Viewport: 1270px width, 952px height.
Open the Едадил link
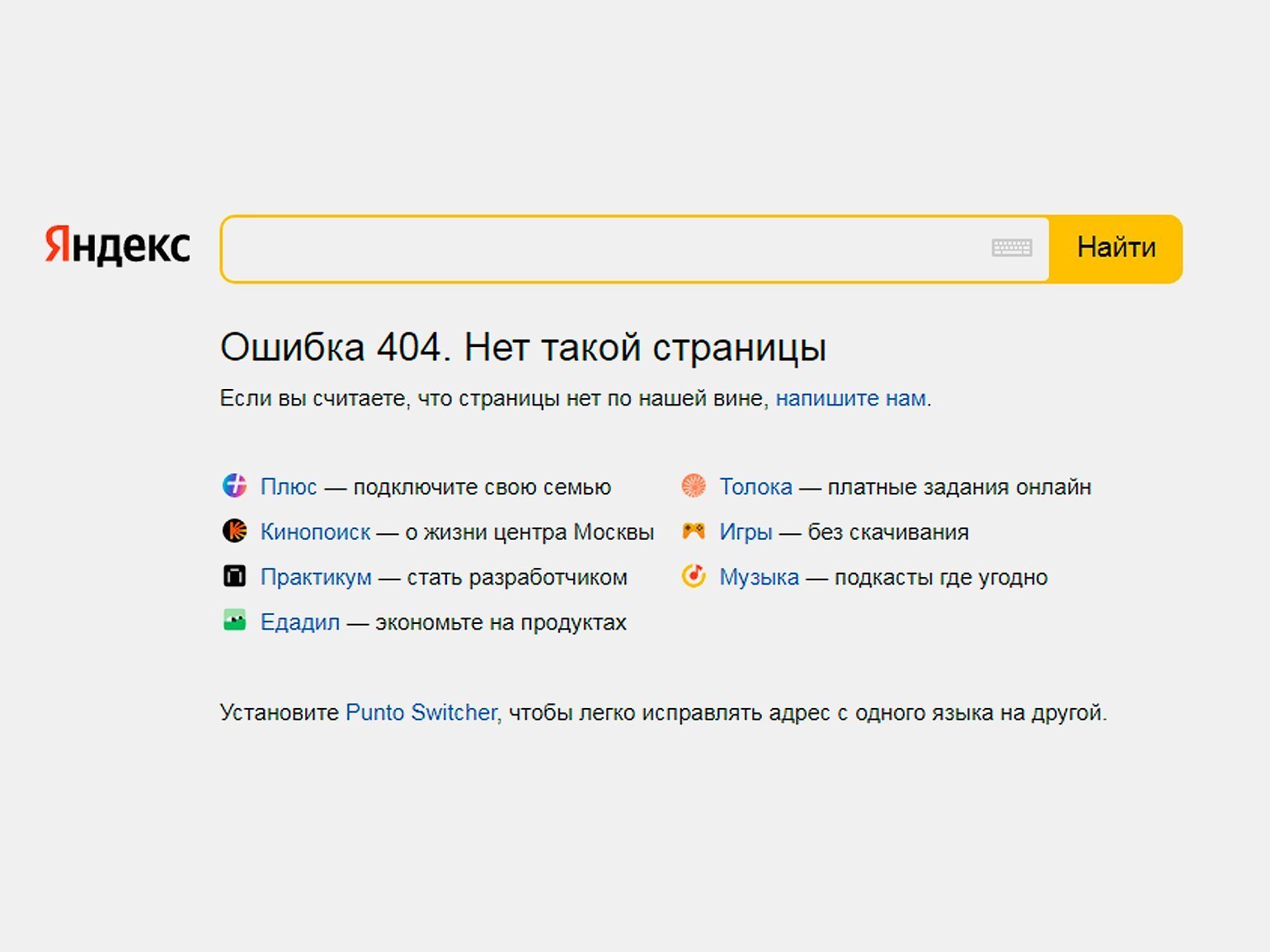point(300,622)
